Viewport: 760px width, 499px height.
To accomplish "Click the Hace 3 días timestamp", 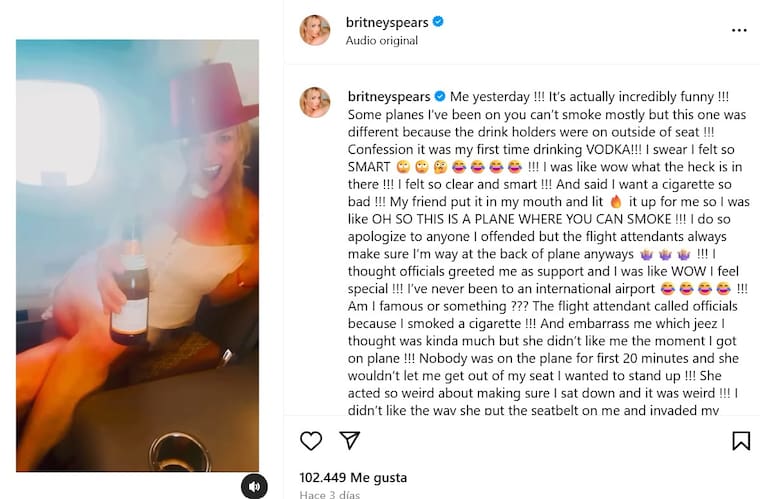I will tap(330, 494).
